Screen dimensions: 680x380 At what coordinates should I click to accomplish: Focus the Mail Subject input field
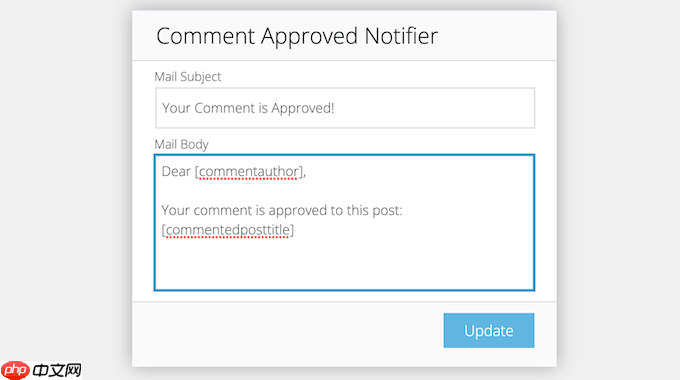[x=345, y=108]
